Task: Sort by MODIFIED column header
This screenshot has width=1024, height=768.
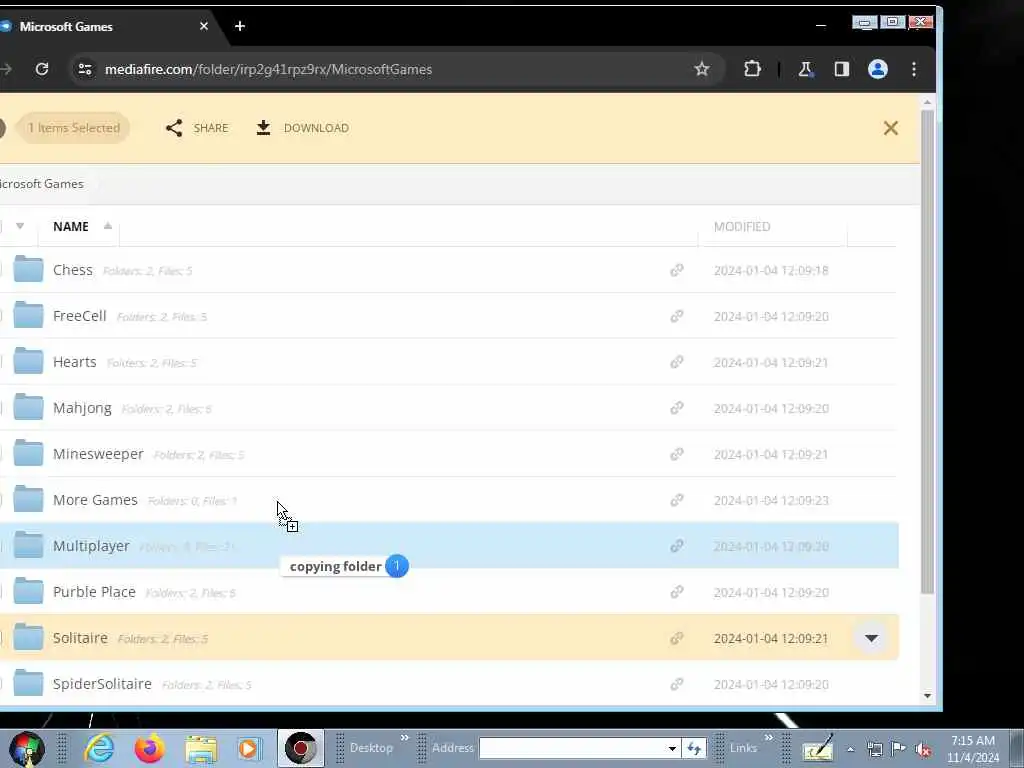Action: tap(742, 227)
